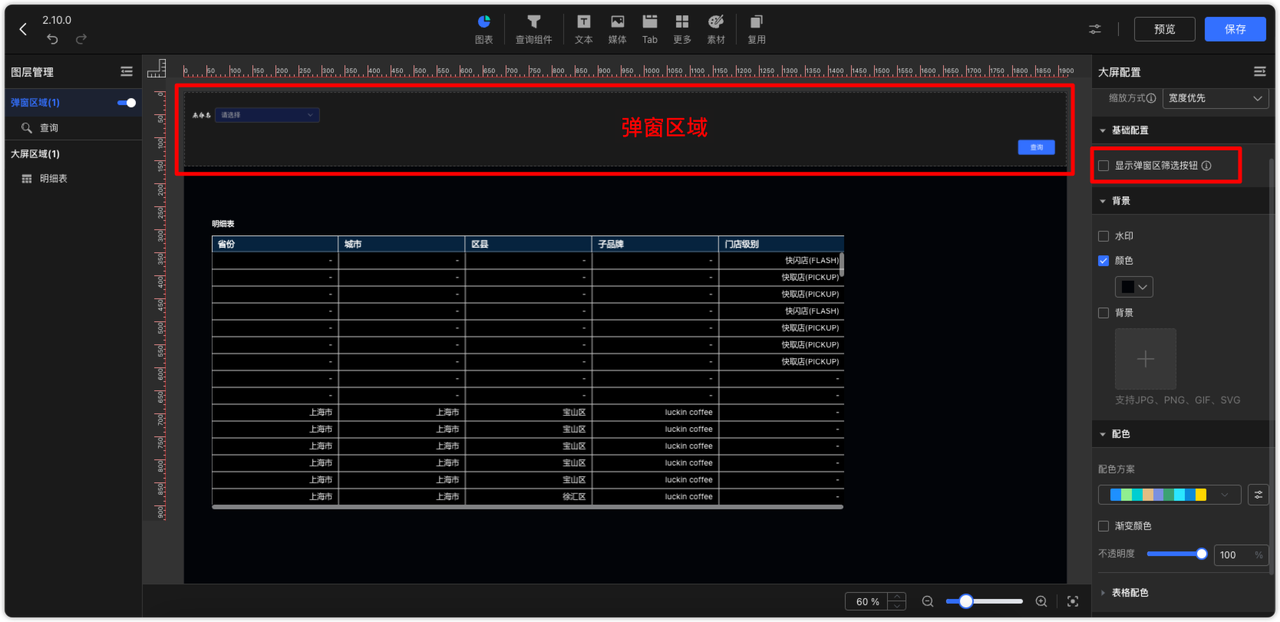
Task: Click the blue 保存 save button
Action: [1235, 28]
